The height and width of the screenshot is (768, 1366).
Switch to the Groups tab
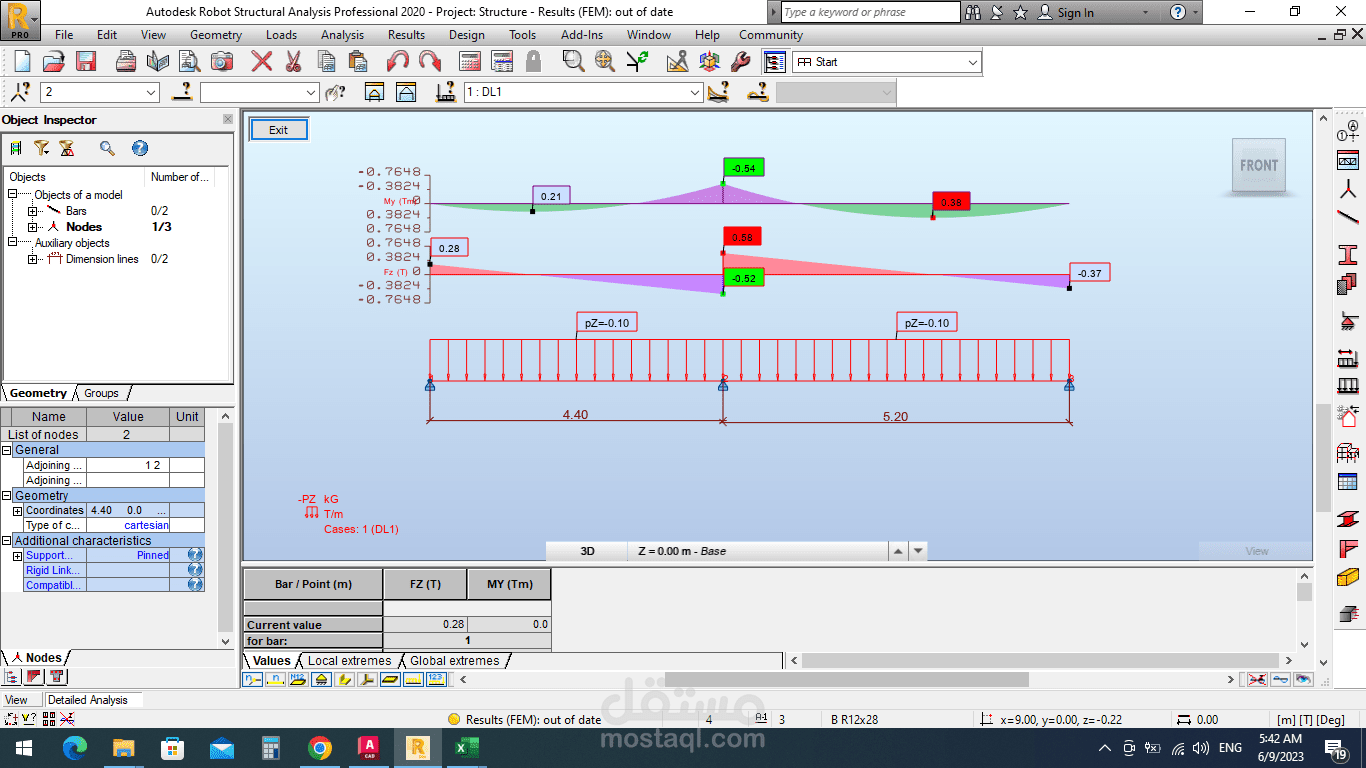pos(101,393)
